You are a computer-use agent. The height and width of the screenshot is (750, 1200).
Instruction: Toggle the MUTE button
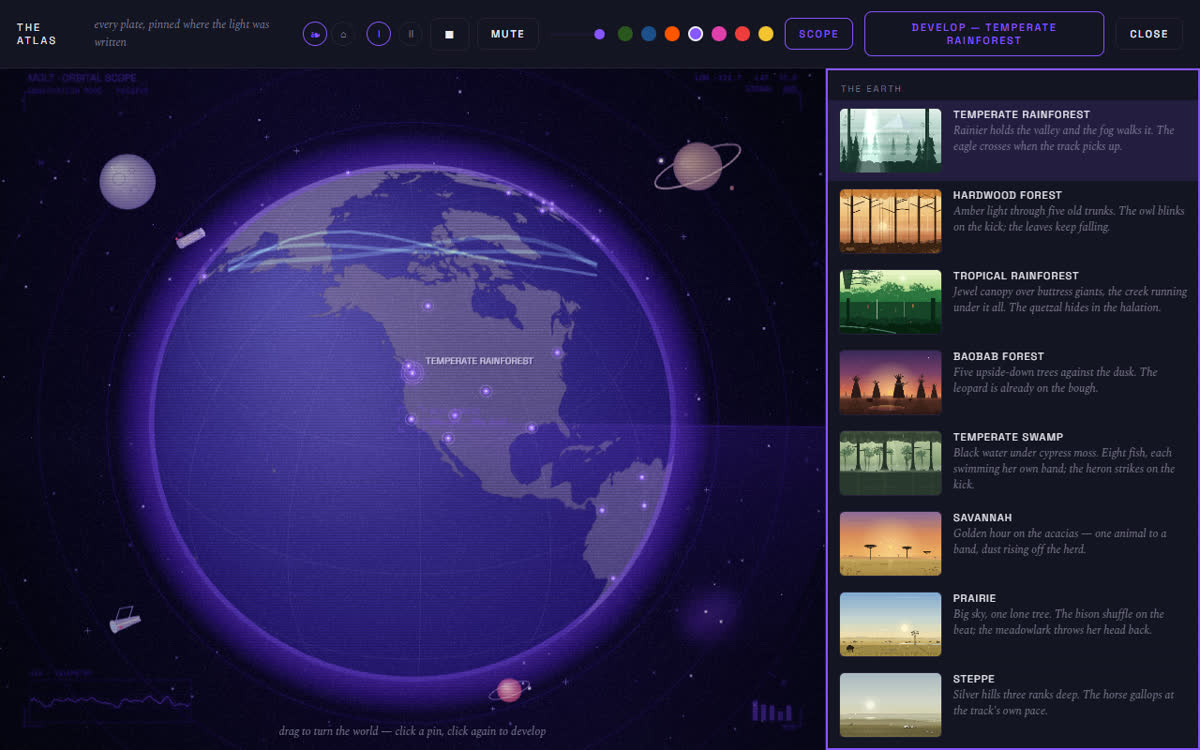(x=508, y=34)
